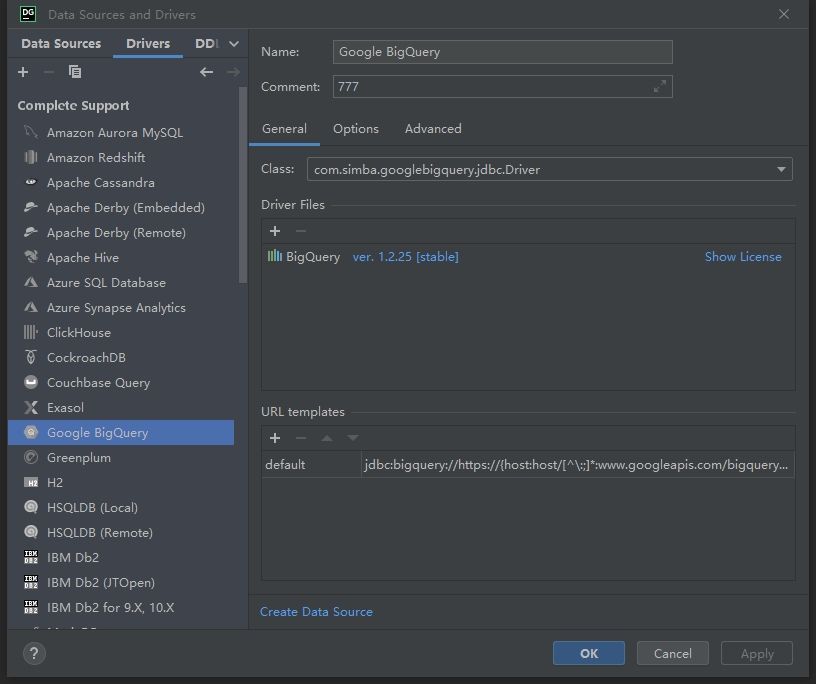Select Apache Derby (Embedded) driver
The image size is (816, 684).
tap(121, 207)
